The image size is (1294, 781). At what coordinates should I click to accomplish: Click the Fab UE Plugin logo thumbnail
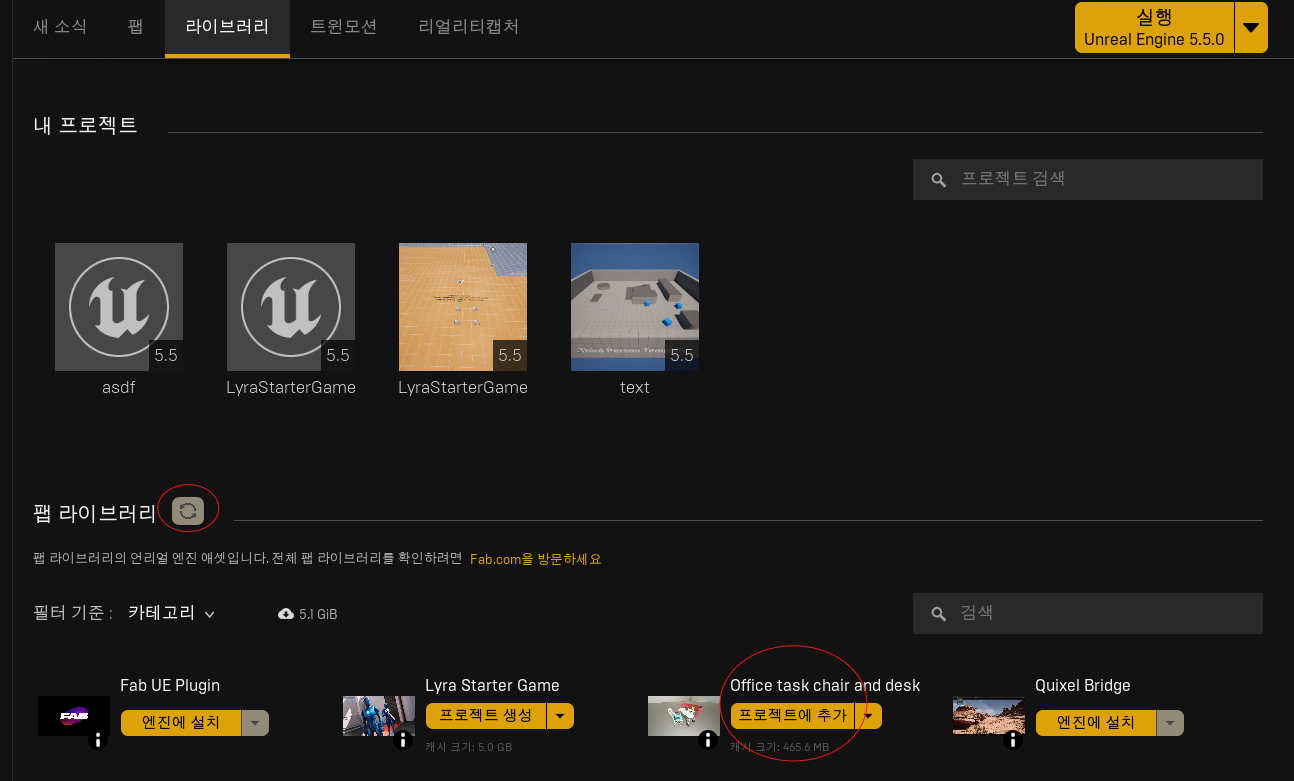pyautogui.click(x=74, y=716)
